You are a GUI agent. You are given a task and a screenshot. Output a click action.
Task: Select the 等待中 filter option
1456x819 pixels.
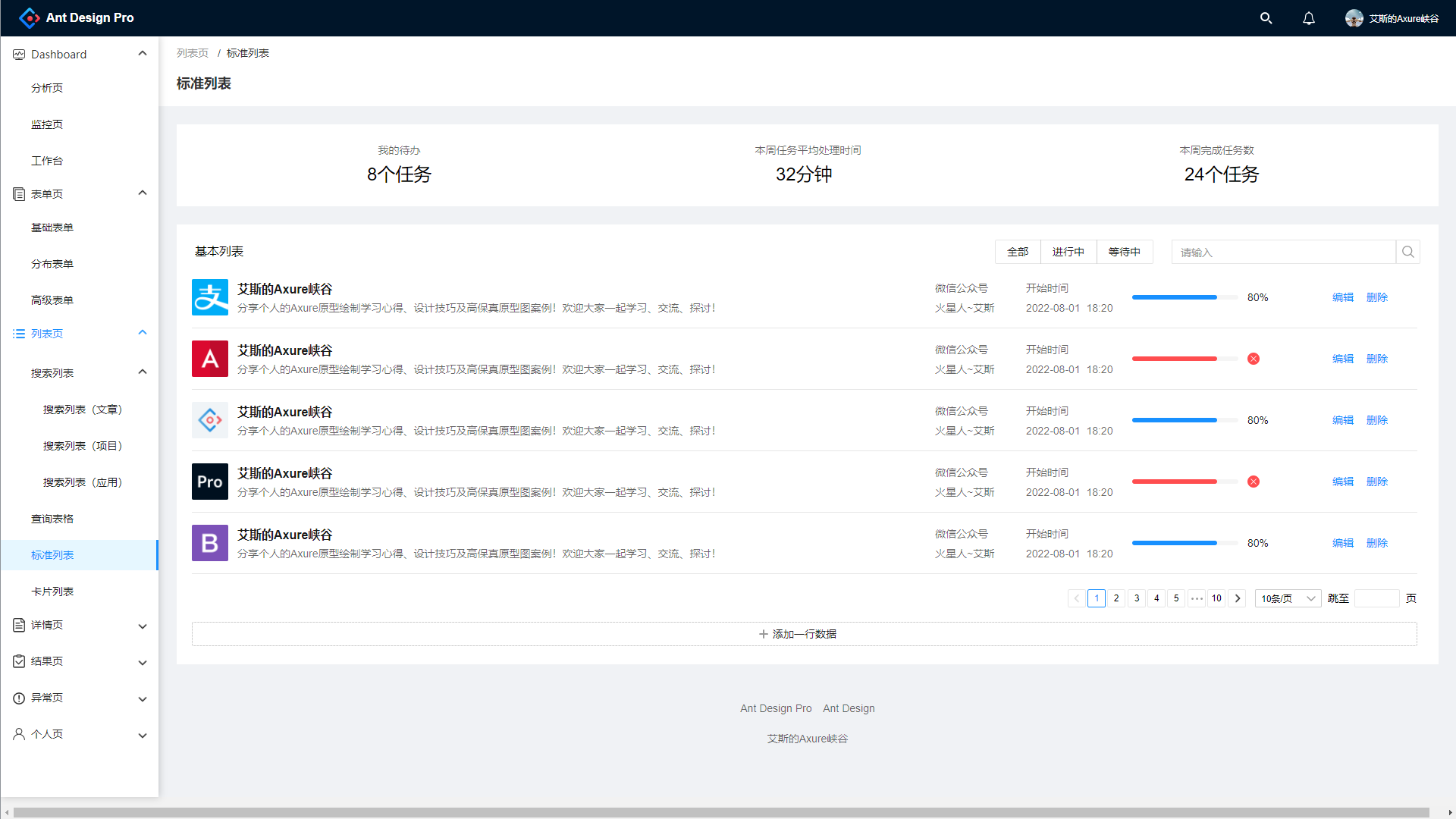point(1125,252)
